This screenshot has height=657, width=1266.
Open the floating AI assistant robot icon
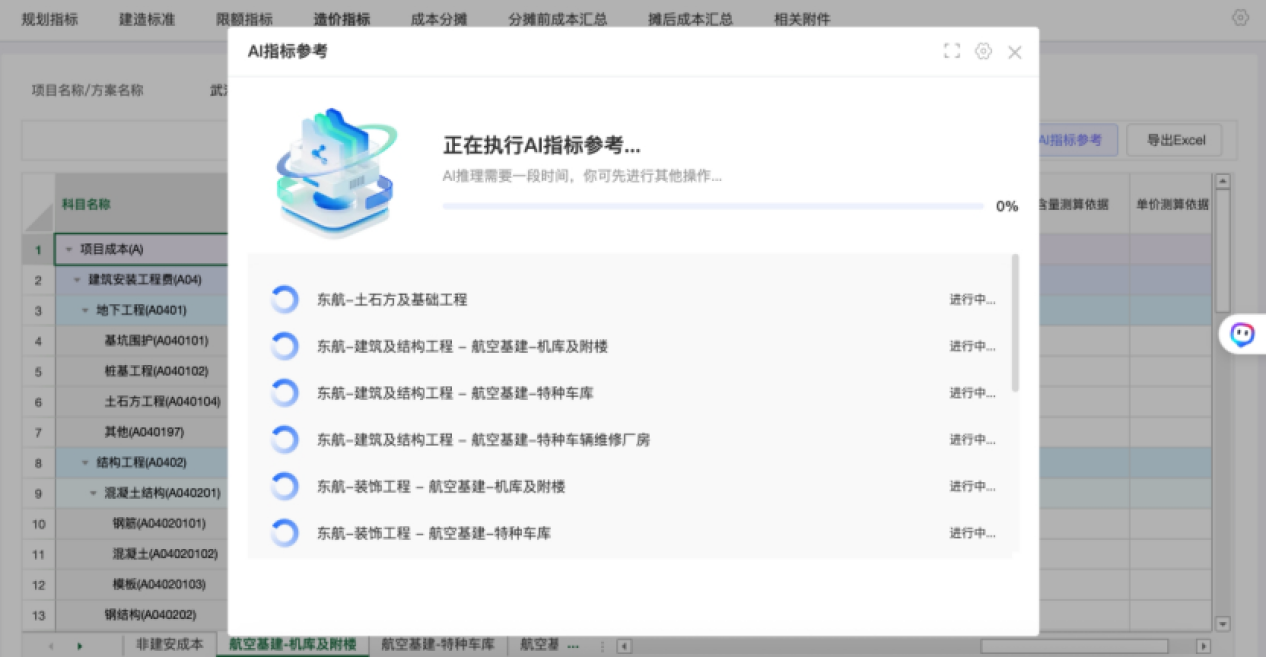click(x=1243, y=334)
